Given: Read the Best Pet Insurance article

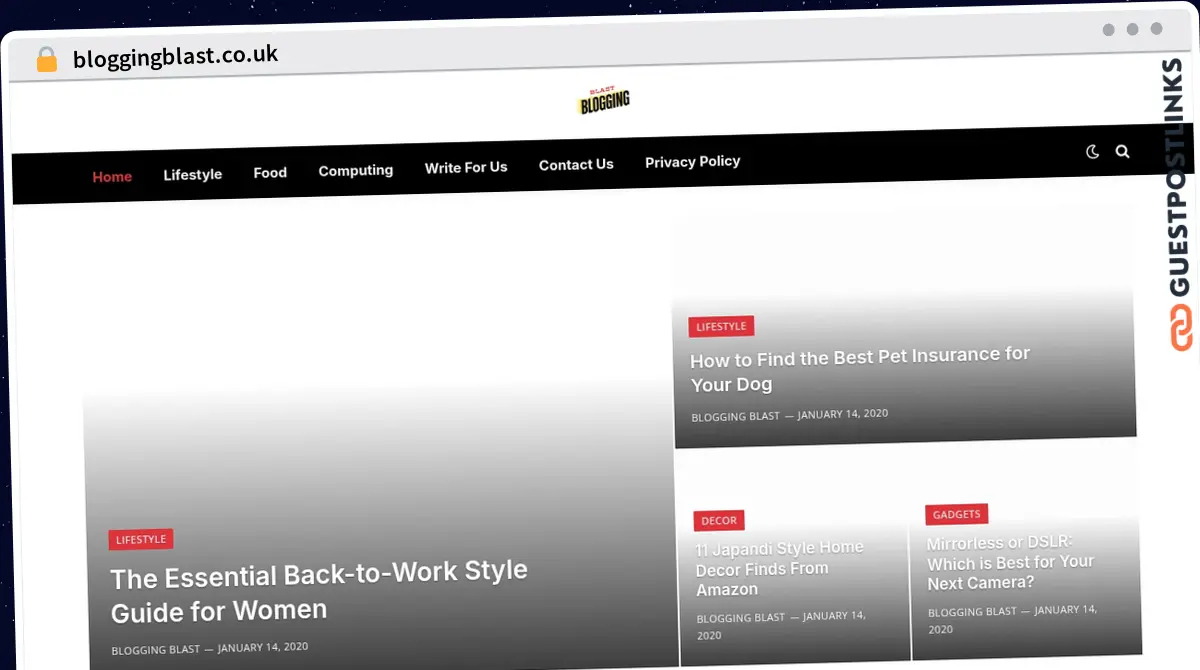Looking at the screenshot, I should (x=859, y=369).
